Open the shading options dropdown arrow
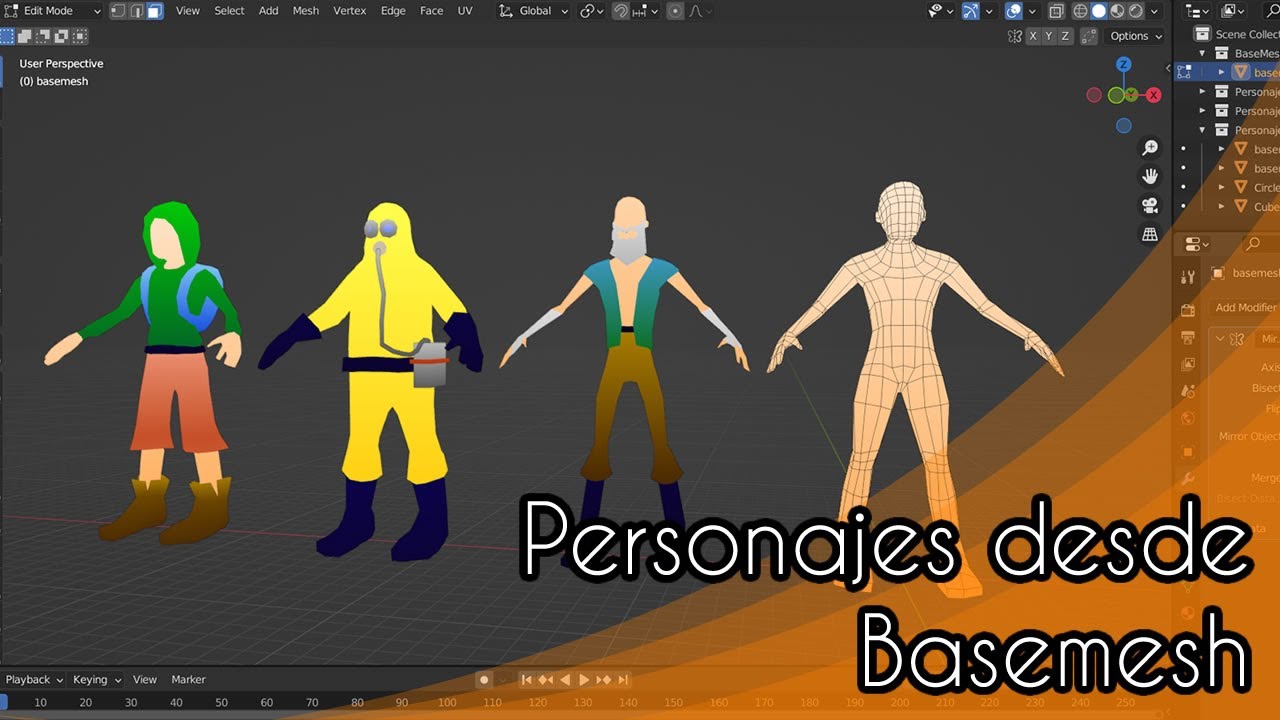Viewport: 1280px width, 720px height. [x=1156, y=11]
